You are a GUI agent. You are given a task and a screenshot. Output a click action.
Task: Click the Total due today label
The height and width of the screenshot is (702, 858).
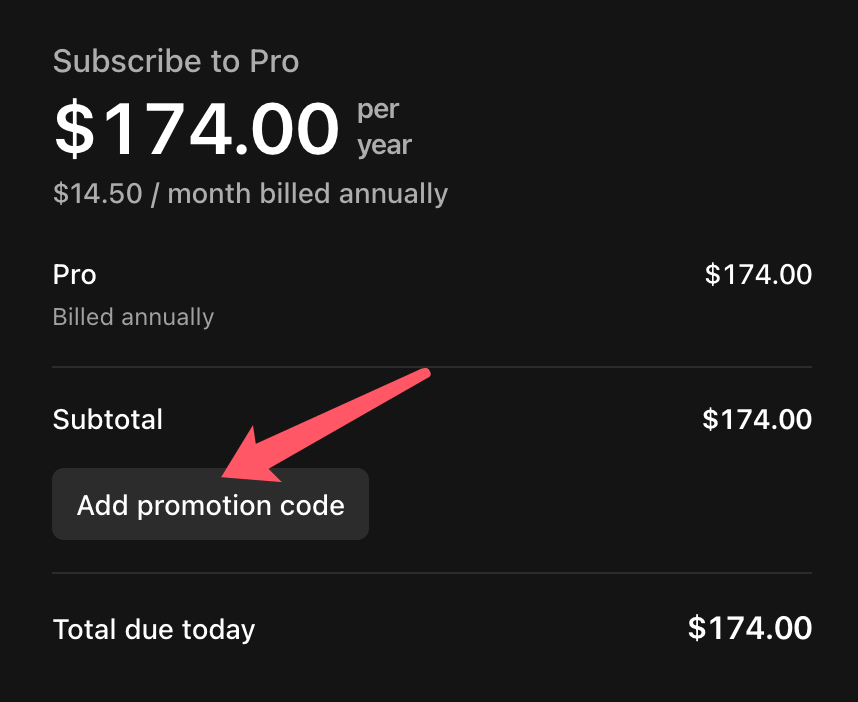153,628
